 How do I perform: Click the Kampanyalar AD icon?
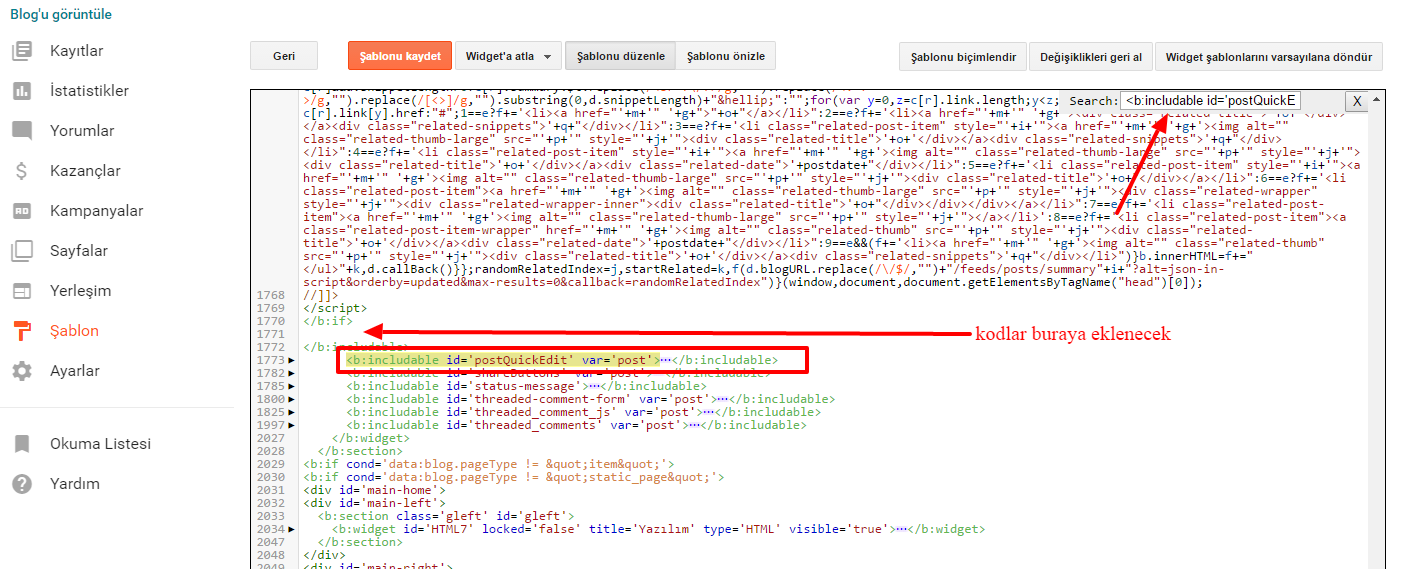pos(22,211)
